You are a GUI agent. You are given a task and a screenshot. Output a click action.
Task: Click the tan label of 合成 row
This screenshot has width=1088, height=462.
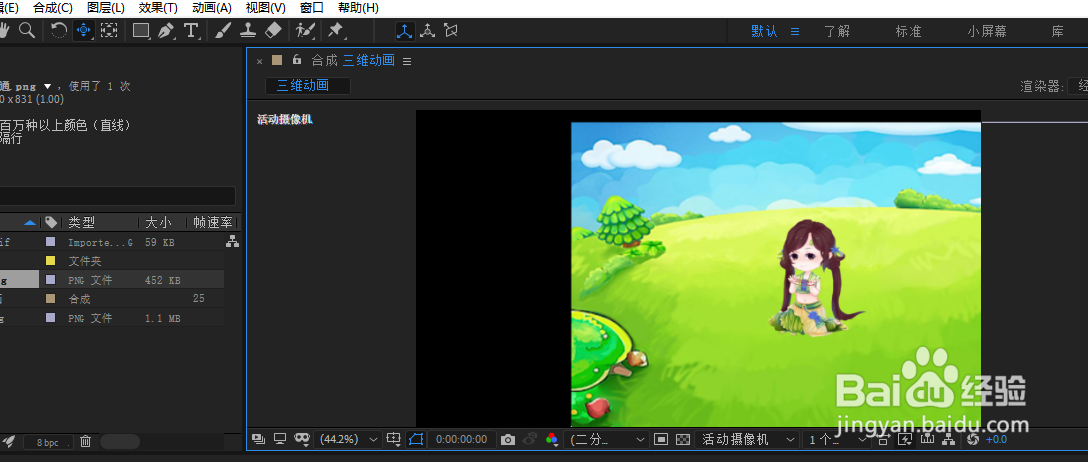click(50, 299)
